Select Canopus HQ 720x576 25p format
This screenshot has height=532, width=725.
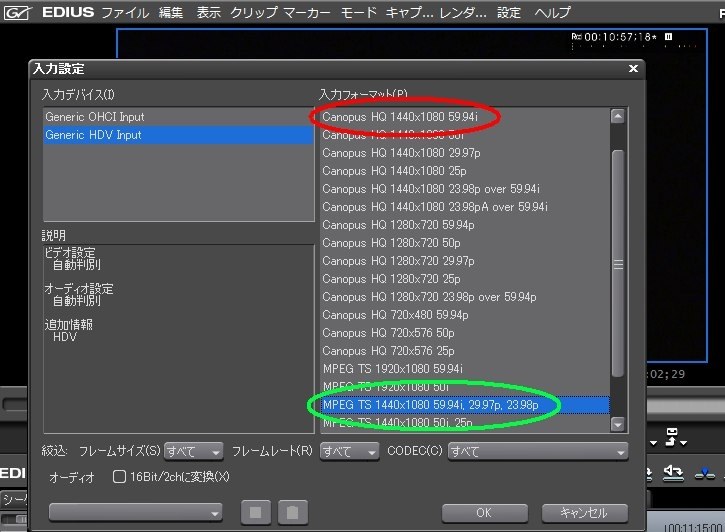tap(465, 351)
